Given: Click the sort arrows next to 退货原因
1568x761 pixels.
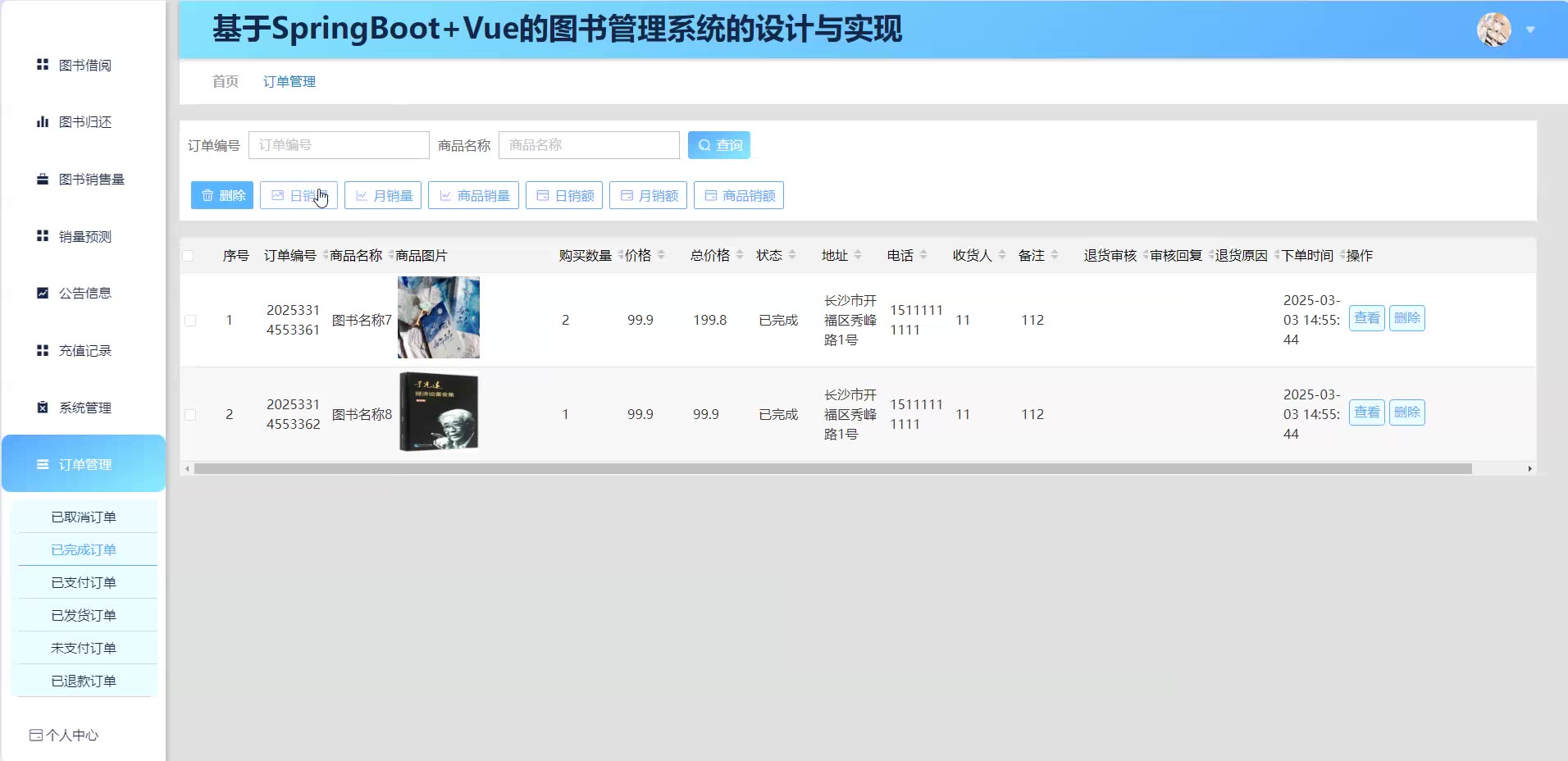Looking at the screenshot, I should (1276, 255).
